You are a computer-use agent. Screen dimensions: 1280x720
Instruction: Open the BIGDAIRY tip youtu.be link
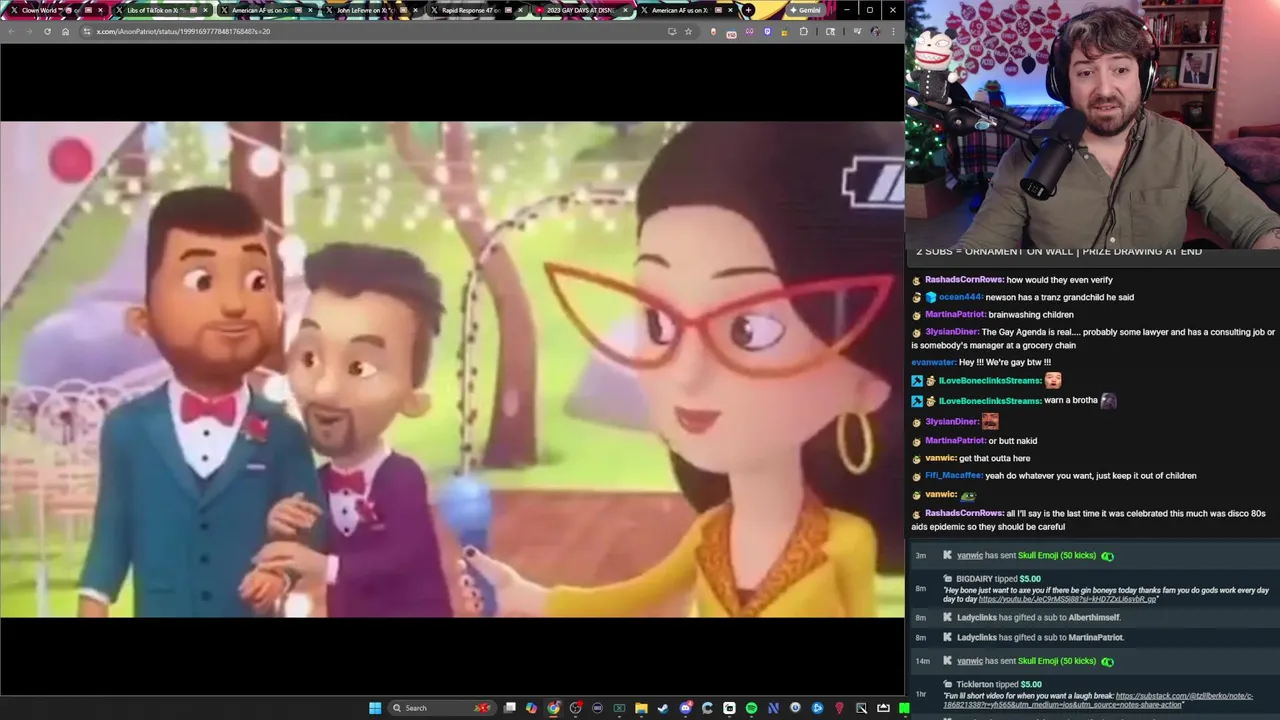coord(1067,599)
